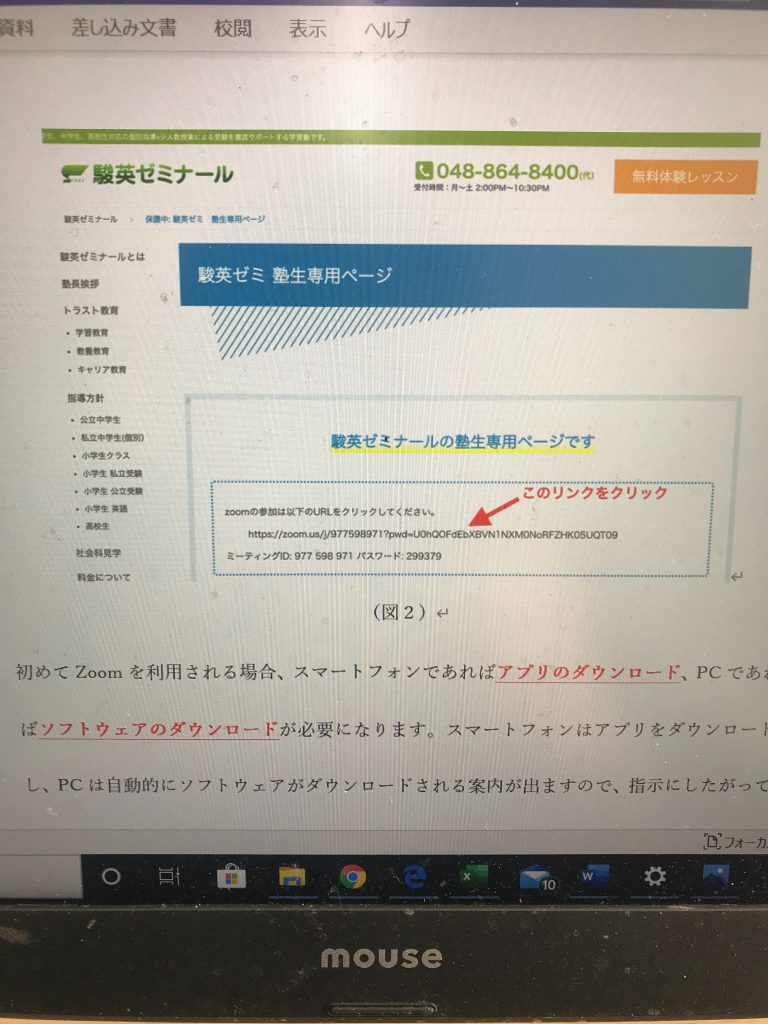The image size is (768, 1024).
Task: Click the Focus mode icon in status bar
Action: click(711, 841)
